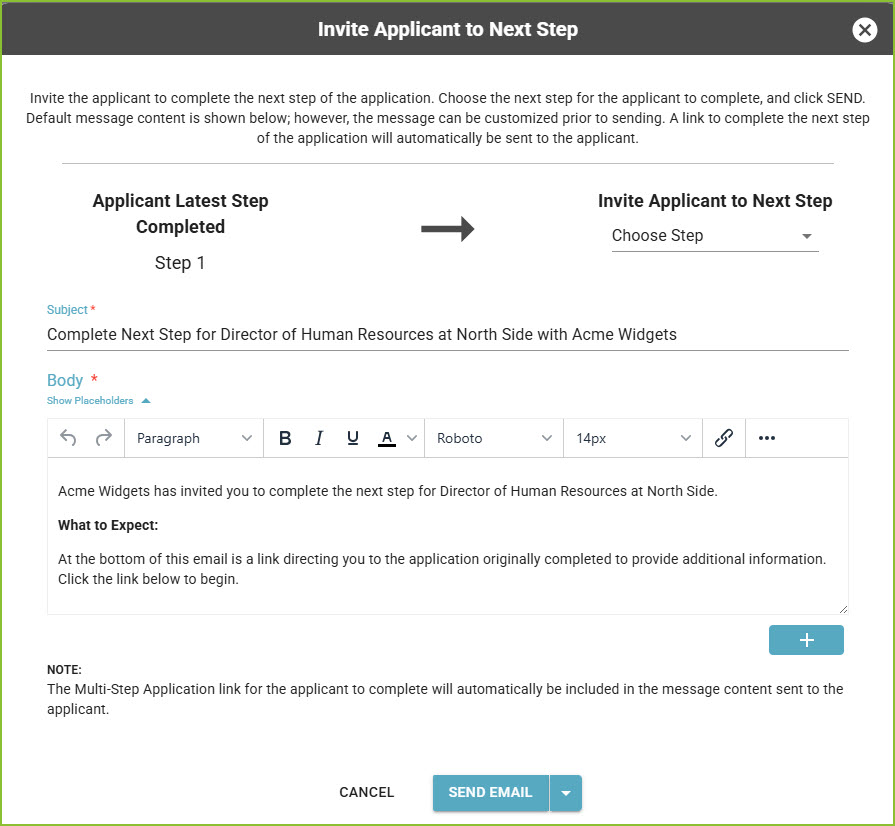Click the 'Acme Widgets has invited you' line
Viewport: 895px width, 826px height.
coord(388,491)
